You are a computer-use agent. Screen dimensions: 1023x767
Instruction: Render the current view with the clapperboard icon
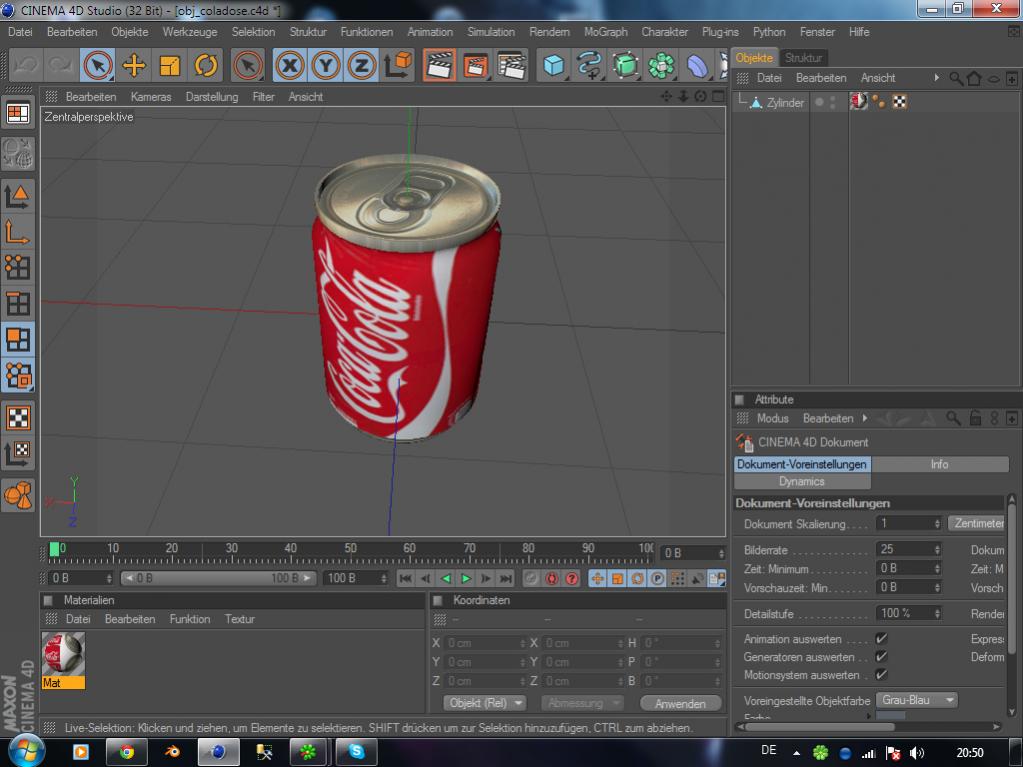pos(438,66)
